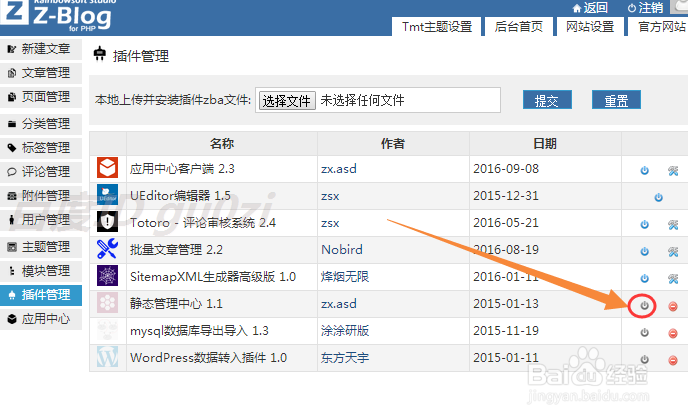Click author link Nobird
The width and height of the screenshot is (688, 420).
[x=342, y=250]
